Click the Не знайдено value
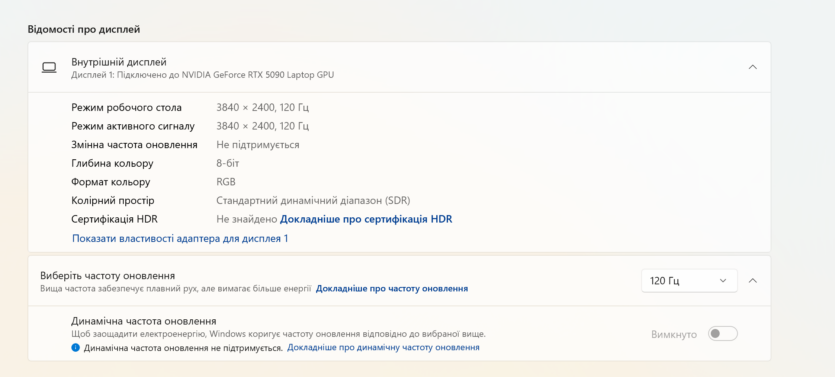This screenshot has height=377, width=835. point(247,219)
